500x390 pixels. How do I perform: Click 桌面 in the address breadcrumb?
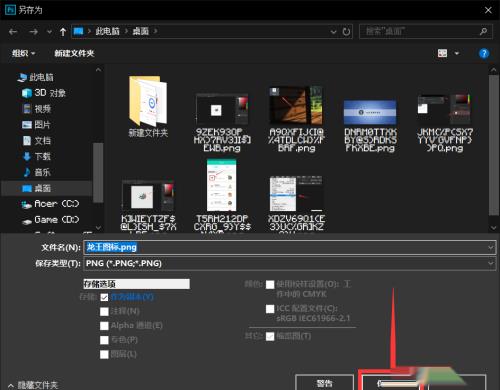[141, 31]
